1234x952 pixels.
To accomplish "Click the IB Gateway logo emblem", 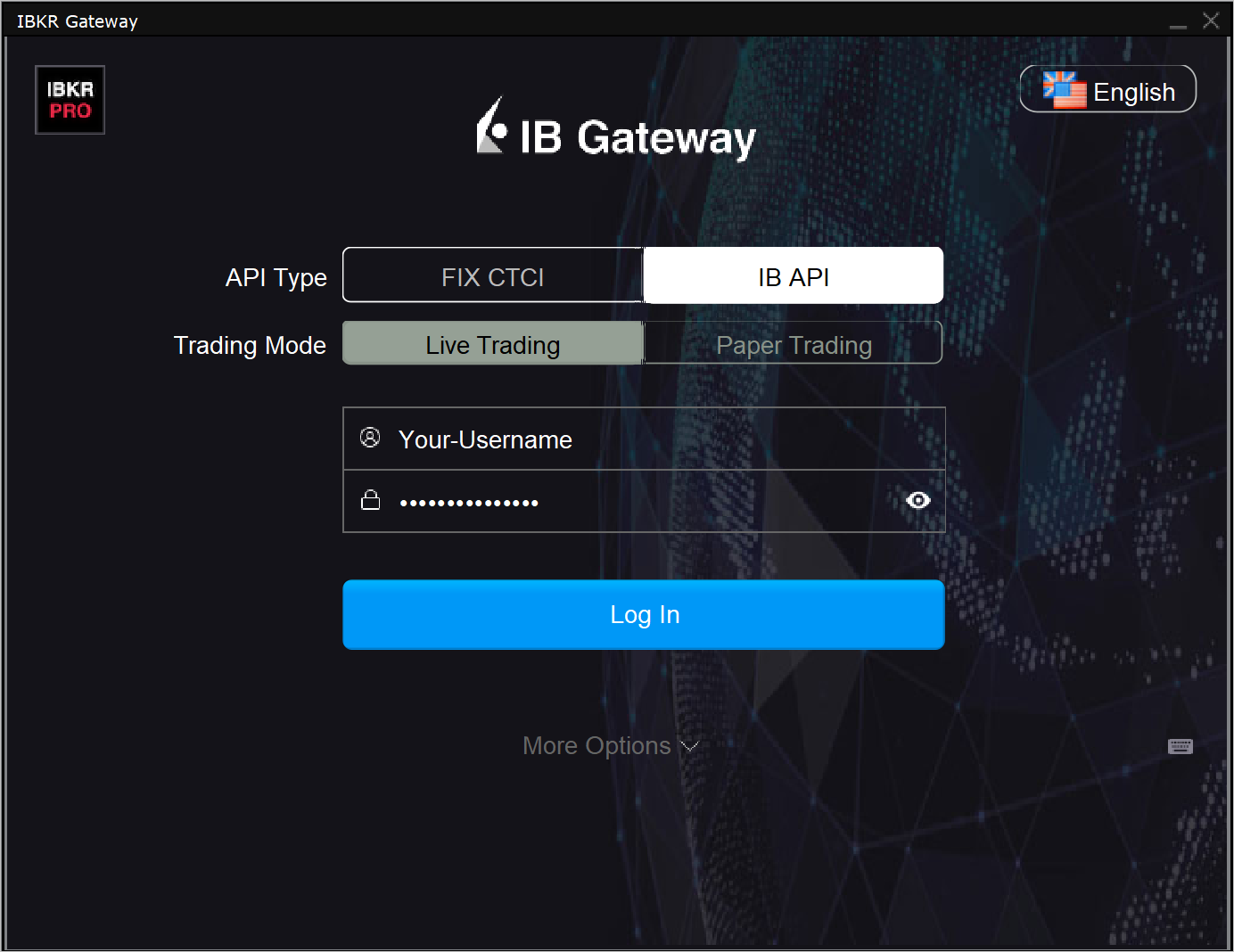I will tap(491, 126).
